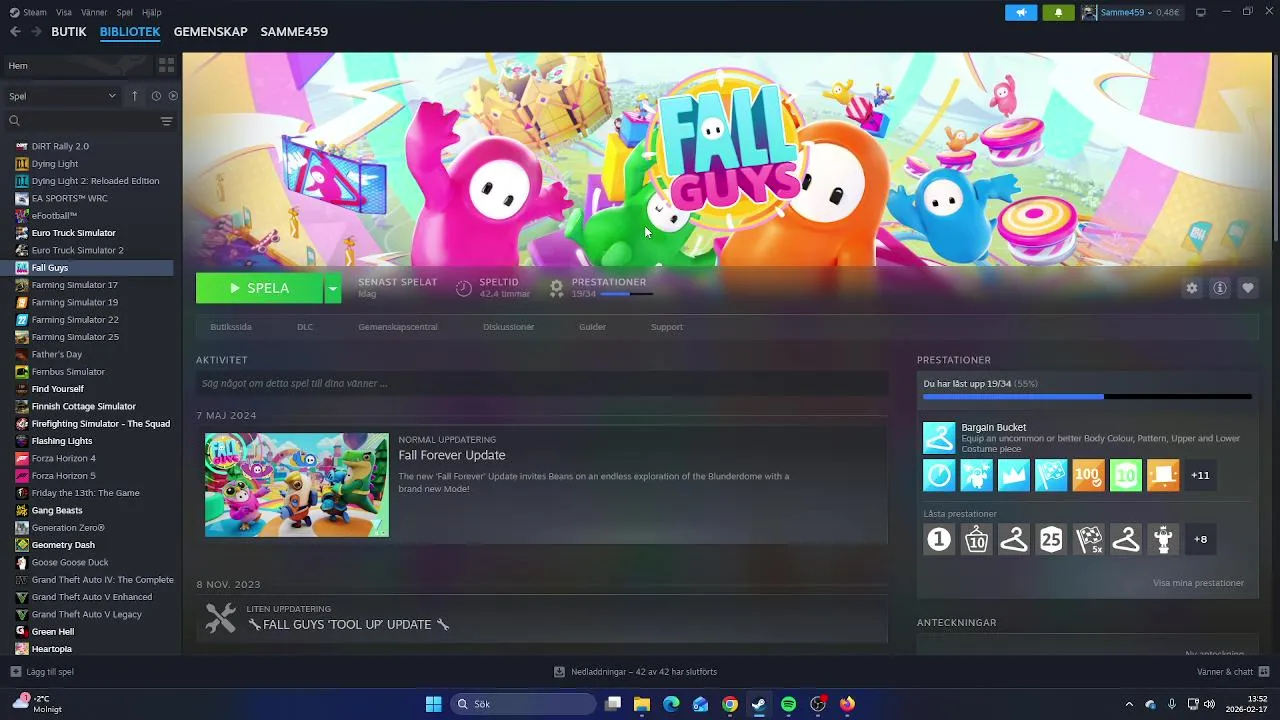The image size is (1280, 720).
Task: Toggle the recent clock filter icon
Action: (x=156, y=96)
